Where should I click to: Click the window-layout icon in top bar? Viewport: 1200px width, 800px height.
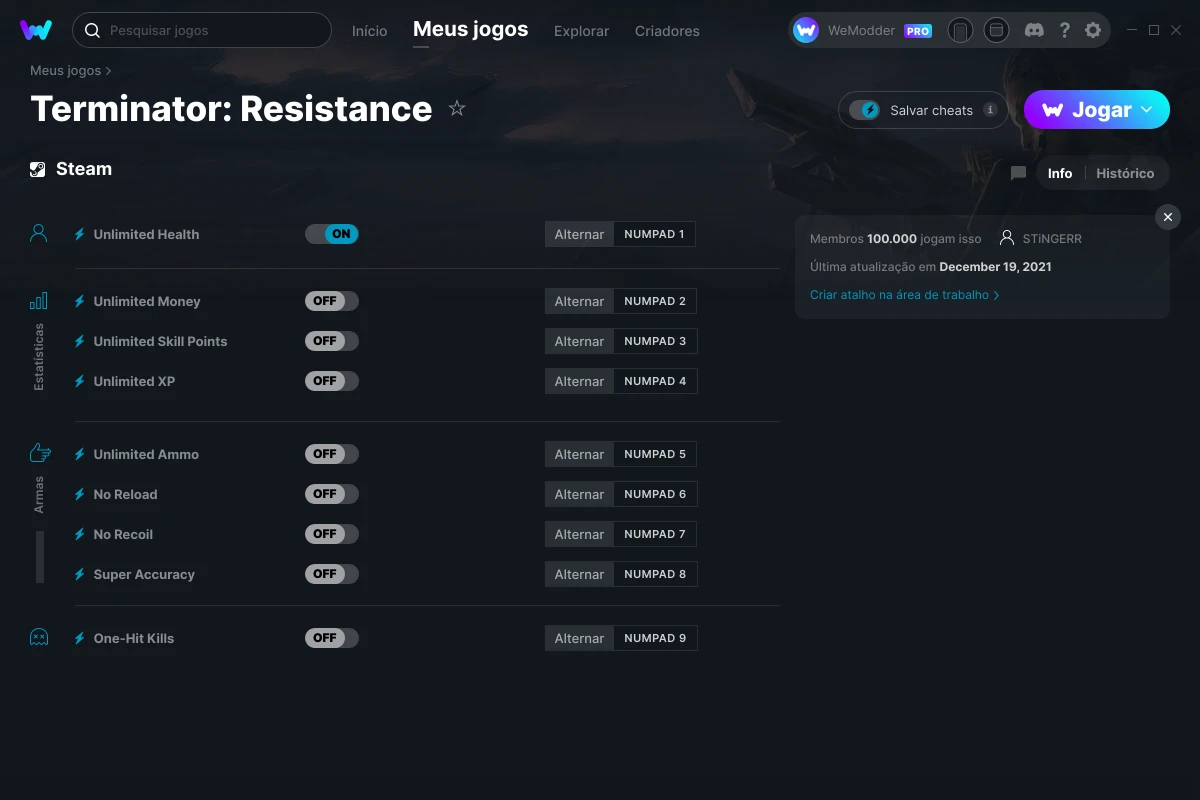(x=996, y=30)
